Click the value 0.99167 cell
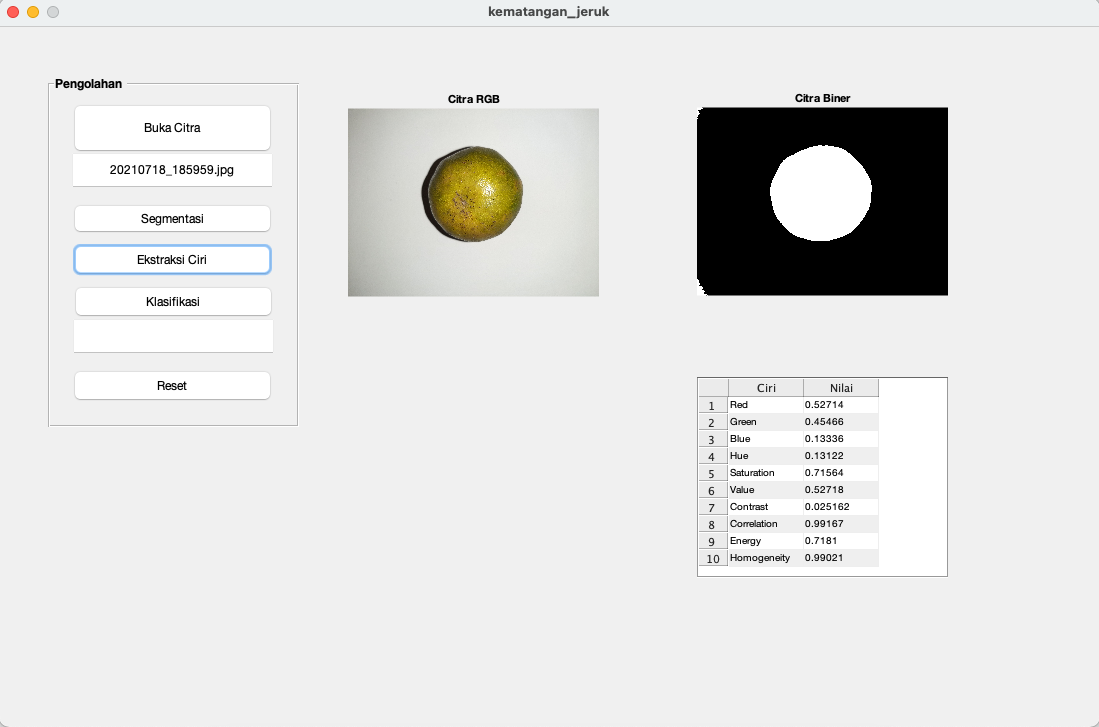The width and height of the screenshot is (1099, 727). tap(841, 524)
